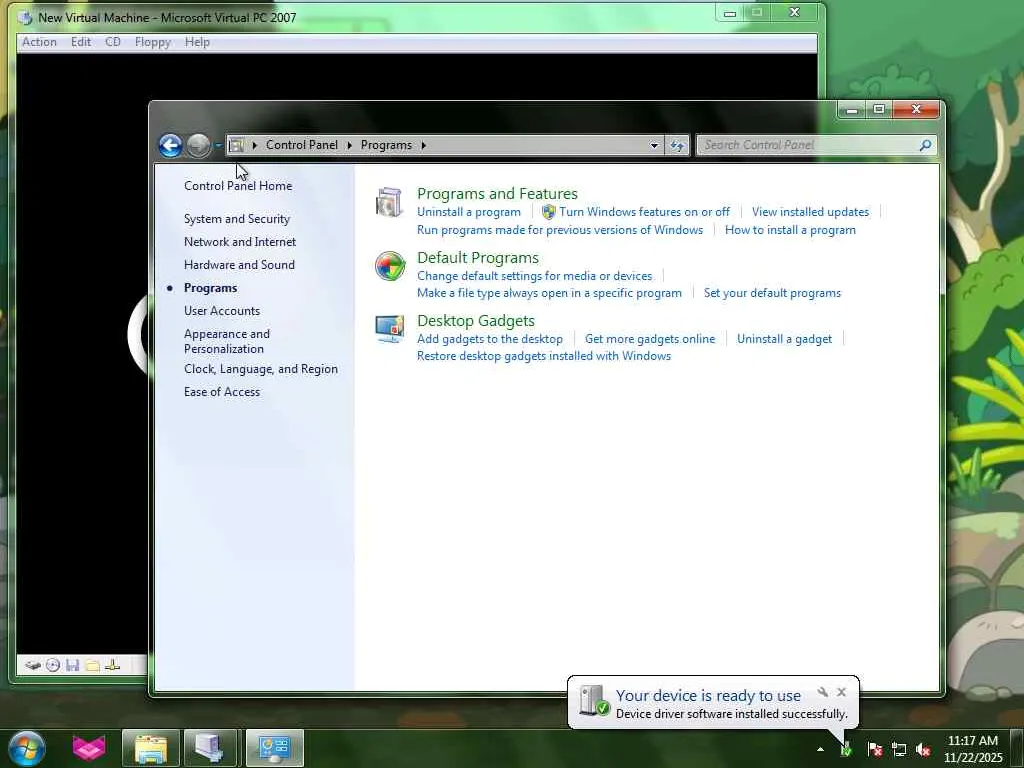Image resolution: width=1024 pixels, height=768 pixels.
Task: Click Change default settings for media or devices
Action: point(534,276)
